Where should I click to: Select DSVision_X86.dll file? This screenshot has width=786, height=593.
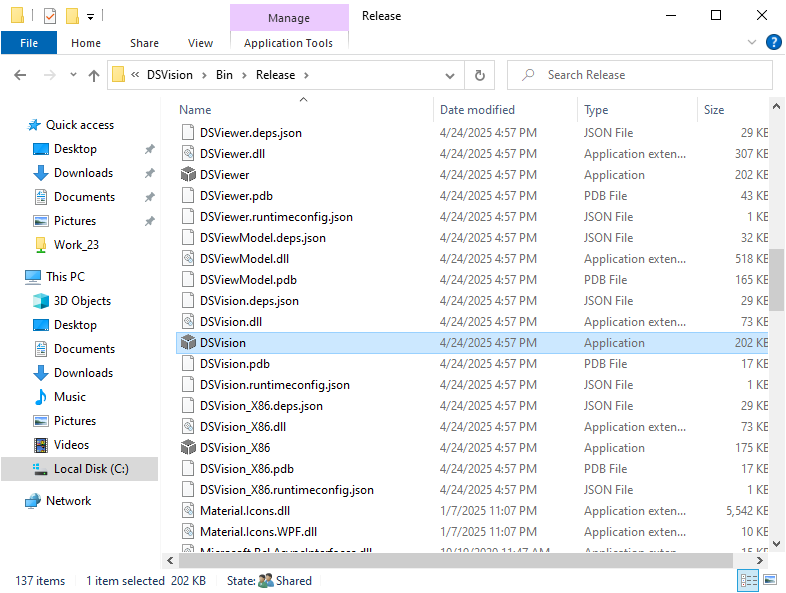[243, 427]
